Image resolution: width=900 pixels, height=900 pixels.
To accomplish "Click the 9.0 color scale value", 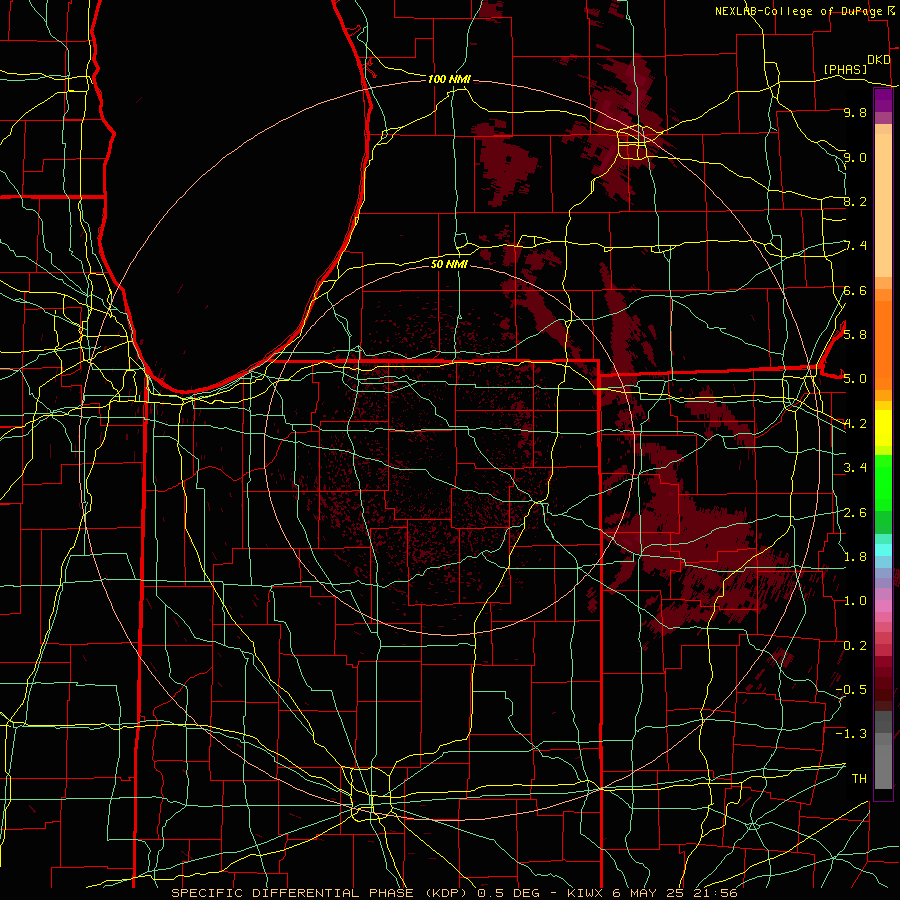I will pos(855,157).
